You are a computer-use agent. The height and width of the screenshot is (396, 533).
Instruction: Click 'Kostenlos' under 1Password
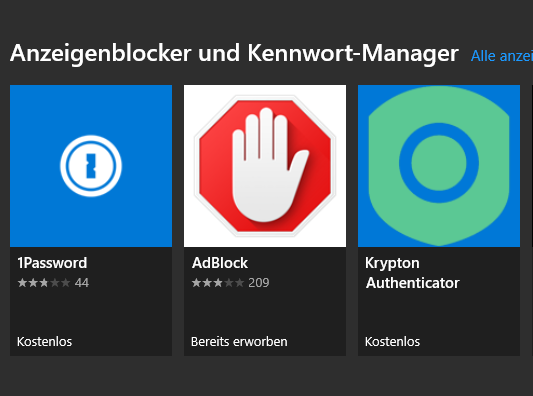45,342
